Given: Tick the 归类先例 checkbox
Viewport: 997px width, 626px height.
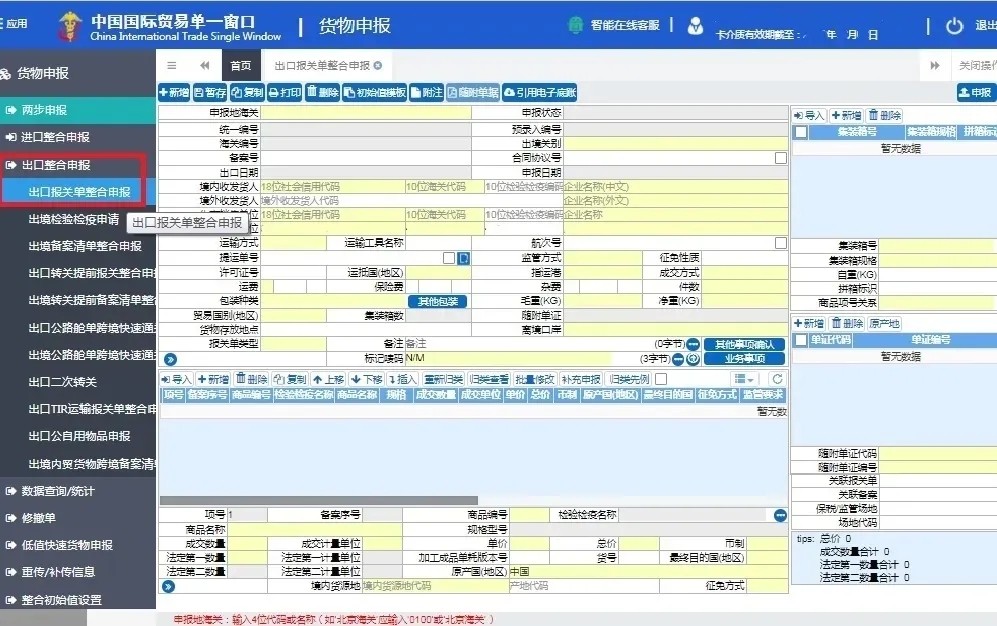Looking at the screenshot, I should tap(660, 379).
